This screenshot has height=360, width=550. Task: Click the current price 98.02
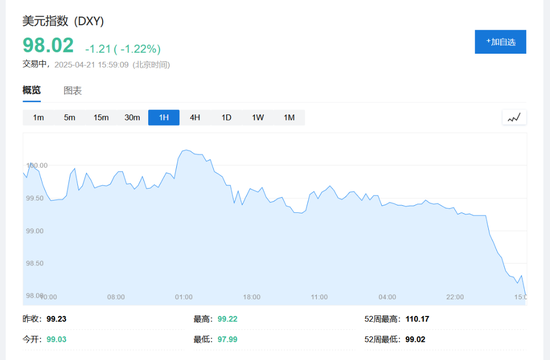48,45
